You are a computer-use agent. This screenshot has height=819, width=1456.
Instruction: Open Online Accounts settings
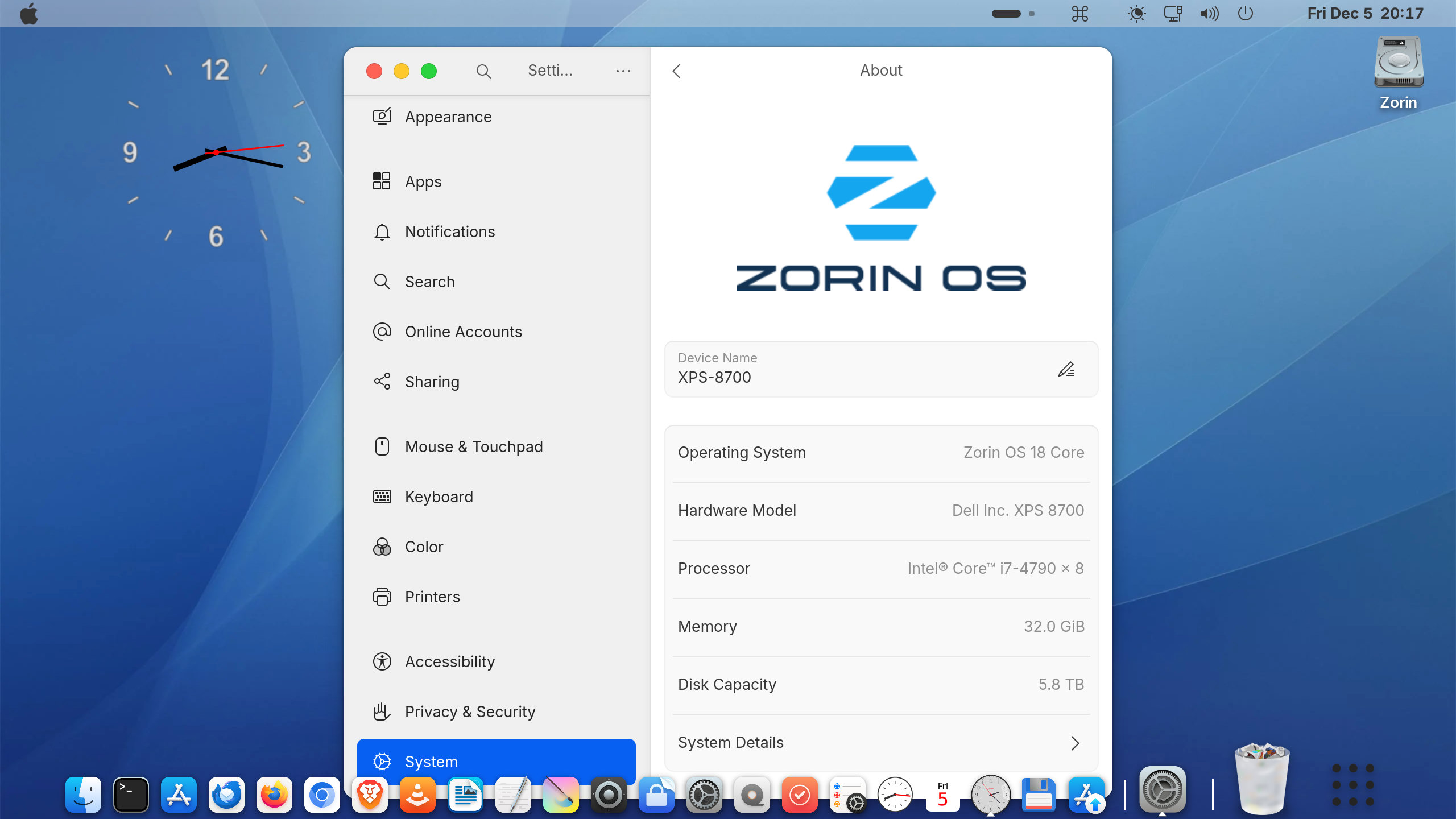(x=463, y=332)
